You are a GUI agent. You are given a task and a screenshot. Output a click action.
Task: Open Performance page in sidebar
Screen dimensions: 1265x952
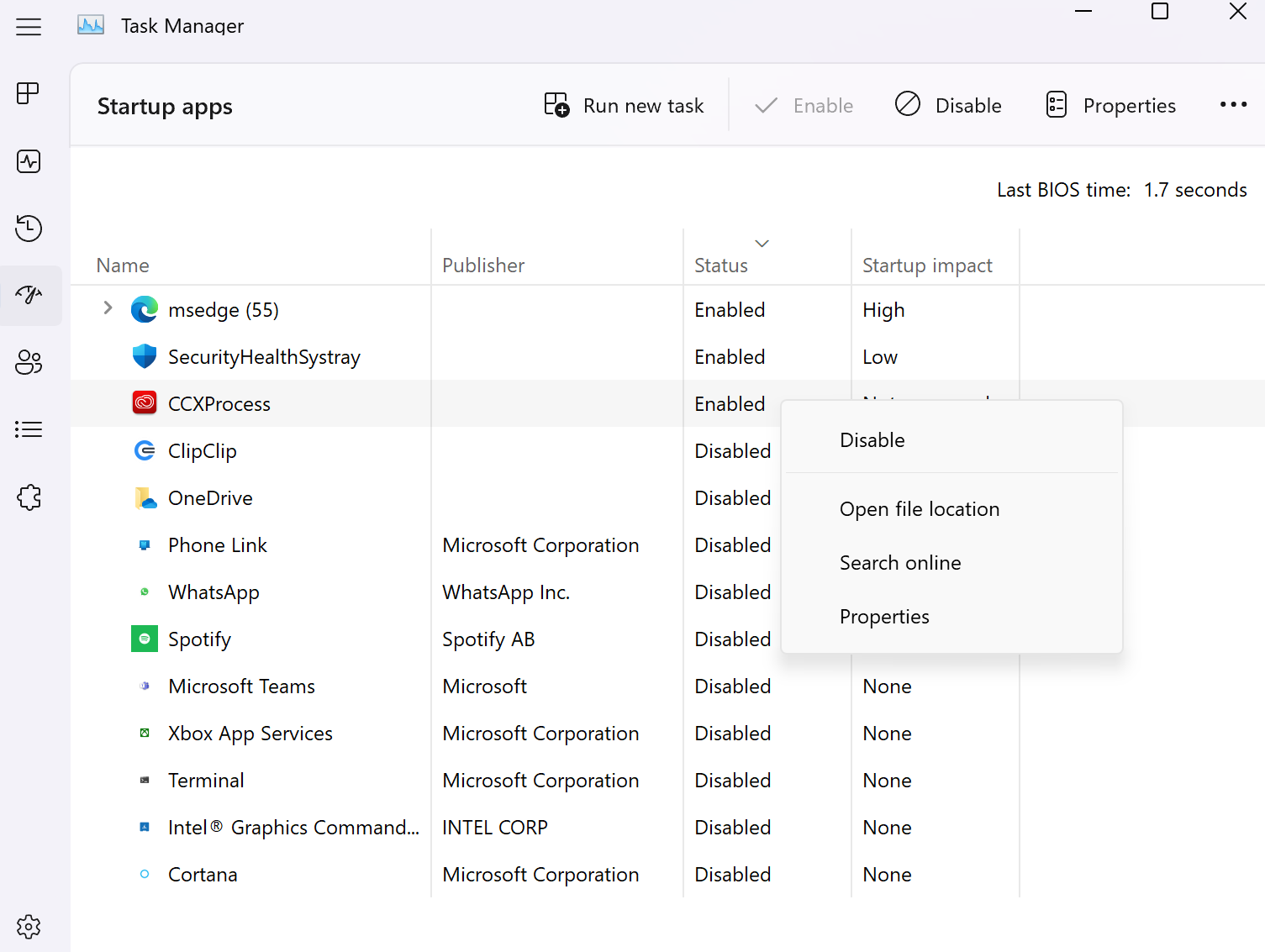click(x=29, y=161)
